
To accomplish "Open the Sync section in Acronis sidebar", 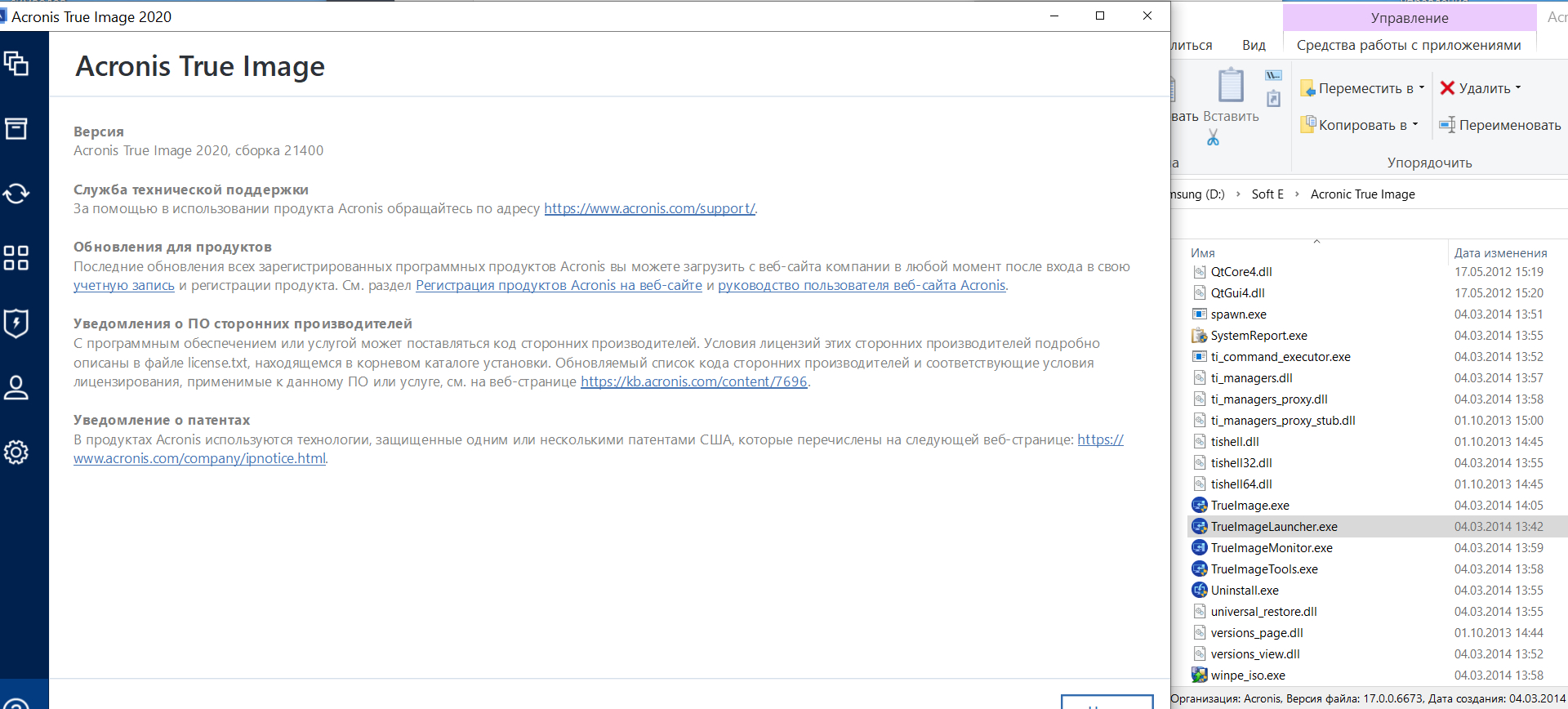I will tap(16, 194).
